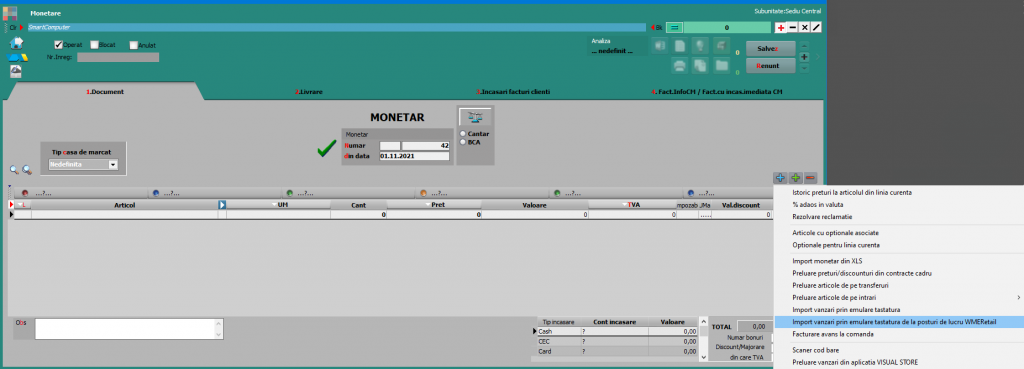Click the blue plus icon above the grid
The width and height of the screenshot is (1024, 369).
(780, 177)
